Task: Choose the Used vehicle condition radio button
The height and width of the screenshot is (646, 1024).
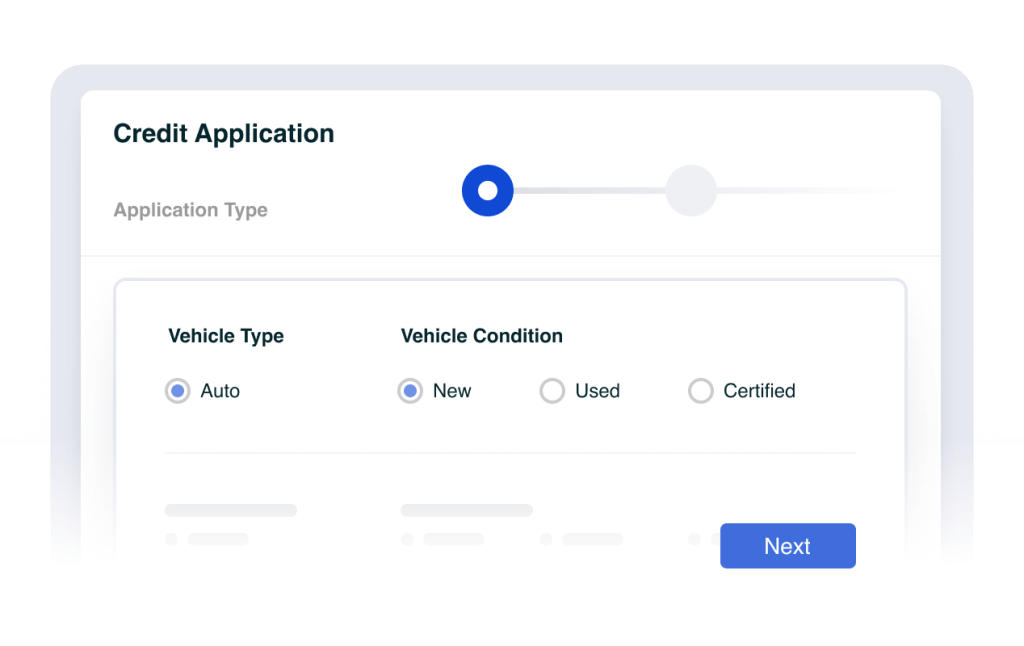Action: (x=552, y=391)
